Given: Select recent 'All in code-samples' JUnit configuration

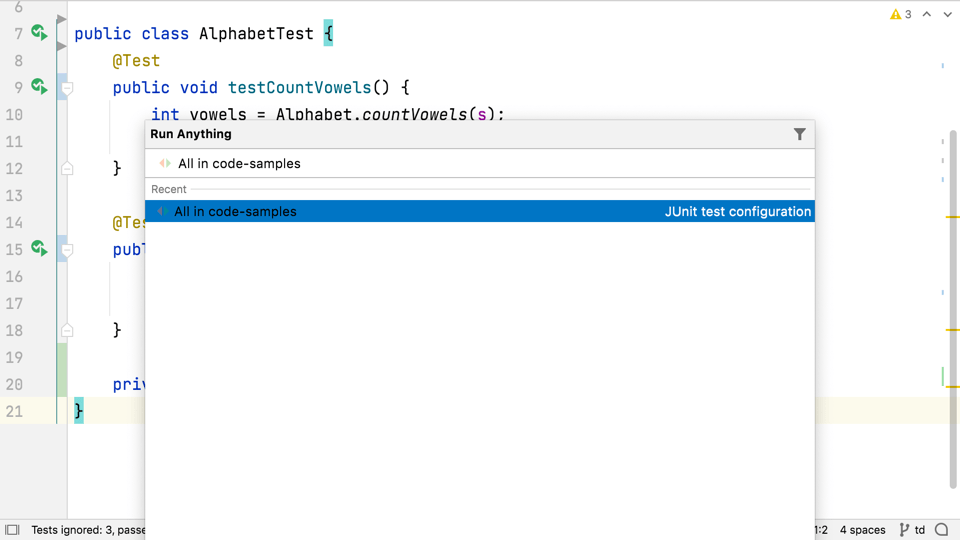Looking at the screenshot, I should (x=480, y=211).
